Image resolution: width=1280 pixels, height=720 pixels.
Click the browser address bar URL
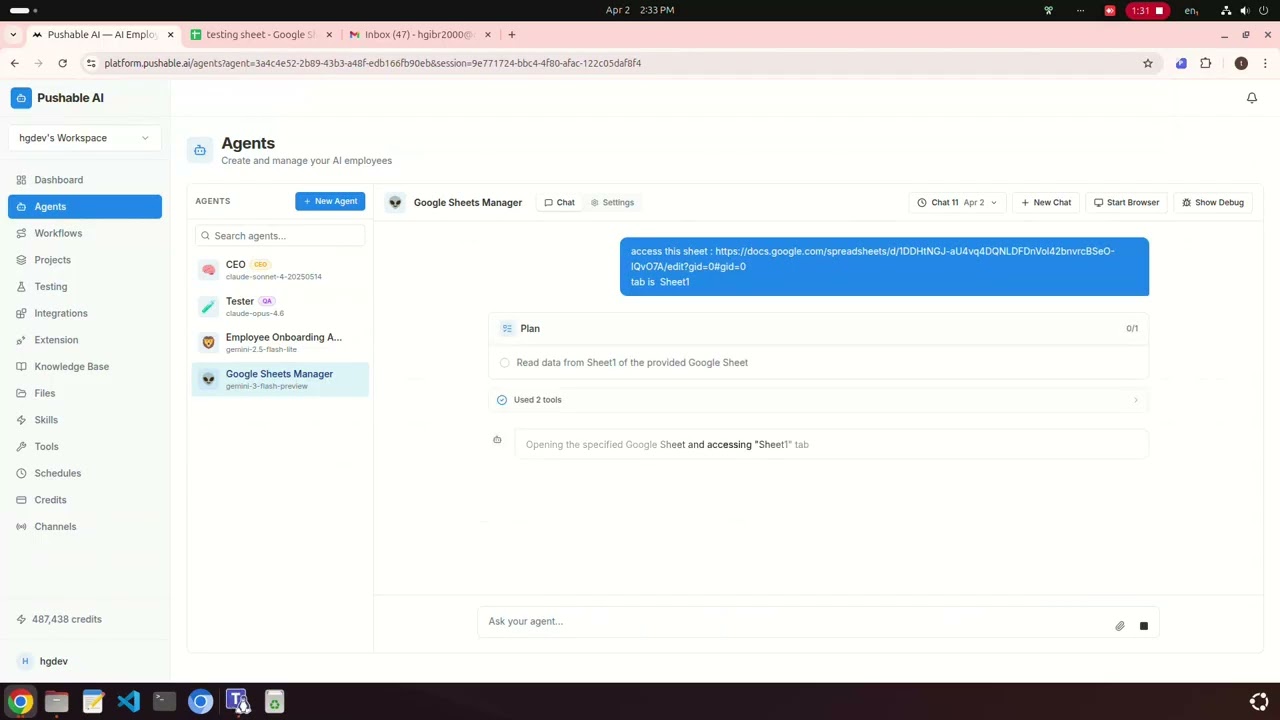pos(372,63)
